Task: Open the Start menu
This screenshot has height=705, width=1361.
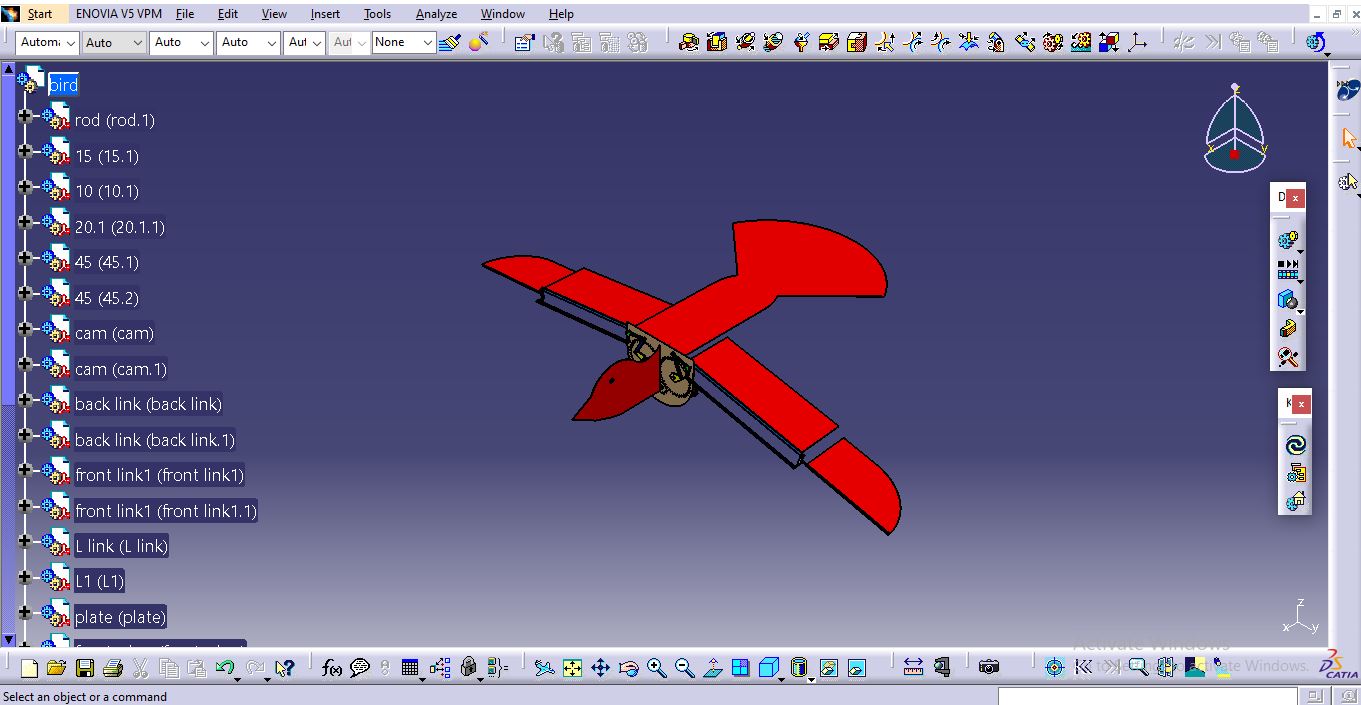Action: tap(40, 14)
